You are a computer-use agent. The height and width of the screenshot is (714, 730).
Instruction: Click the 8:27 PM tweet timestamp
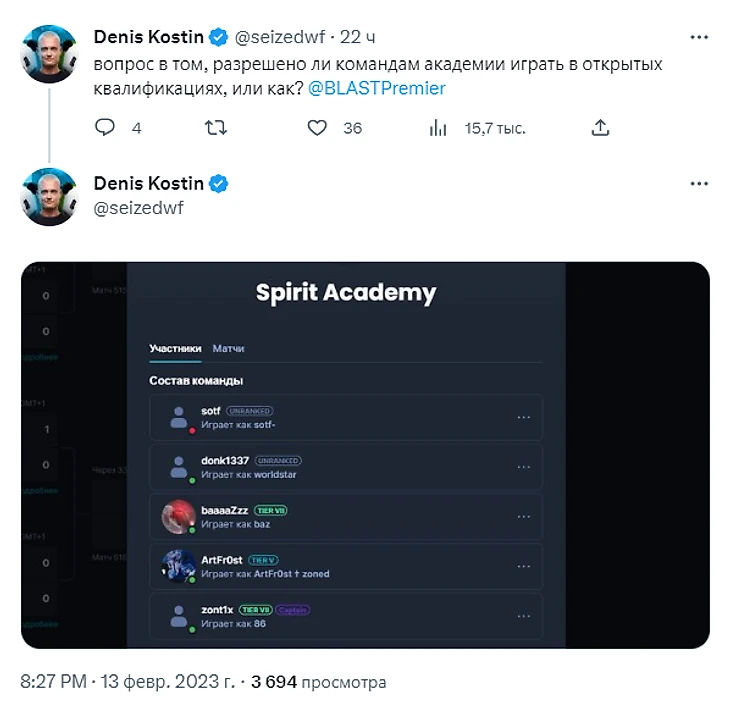(52, 682)
